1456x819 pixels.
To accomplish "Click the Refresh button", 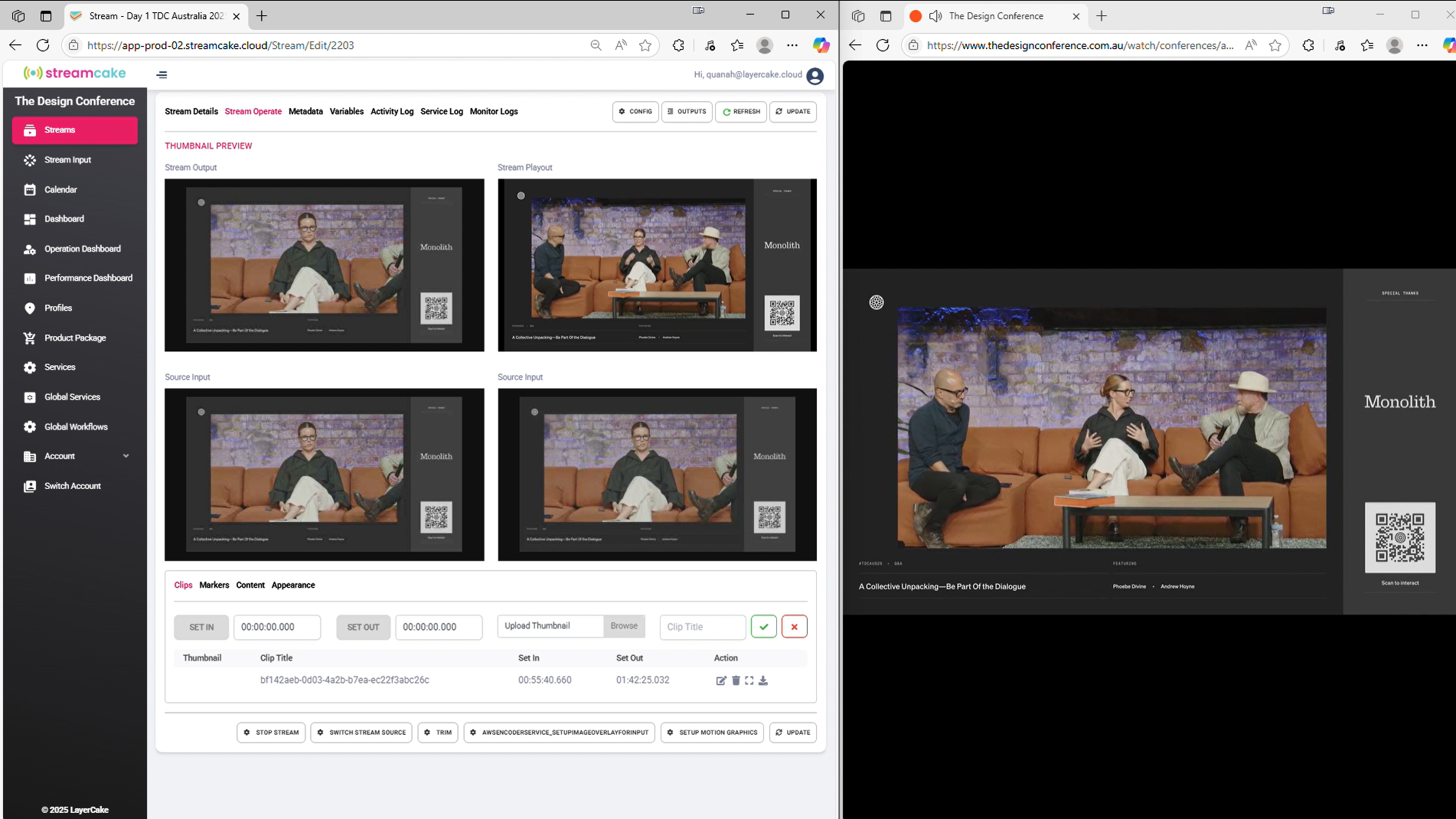I will click(x=740, y=112).
